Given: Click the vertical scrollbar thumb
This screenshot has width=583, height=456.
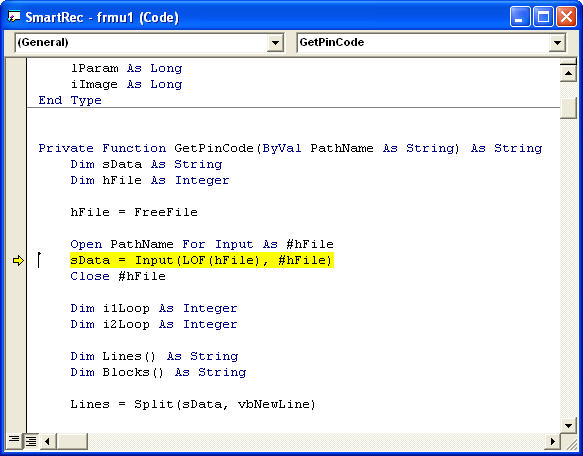Looking at the screenshot, I should click(568, 108).
